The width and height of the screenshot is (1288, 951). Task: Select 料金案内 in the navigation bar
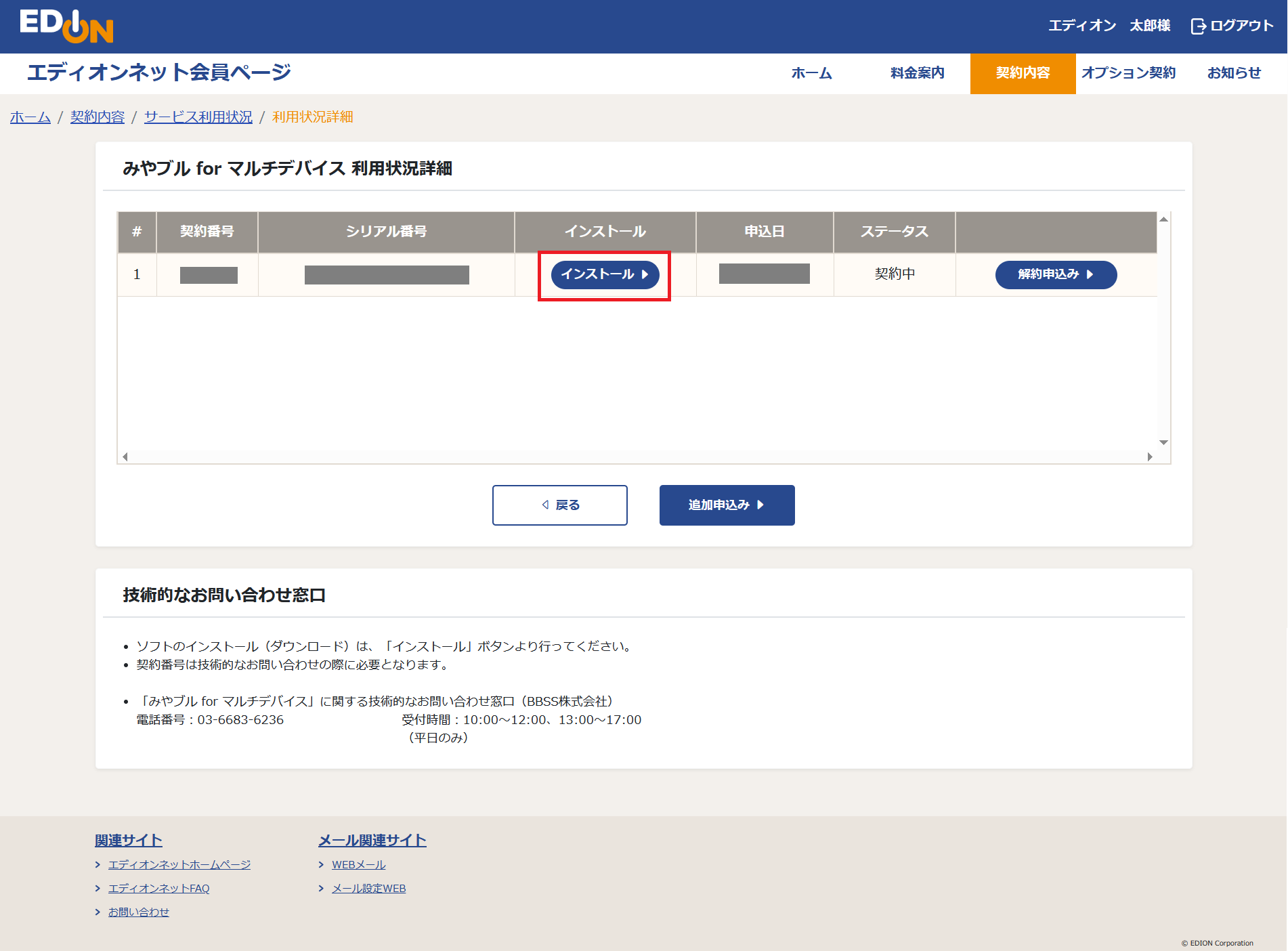pyautogui.click(x=916, y=73)
